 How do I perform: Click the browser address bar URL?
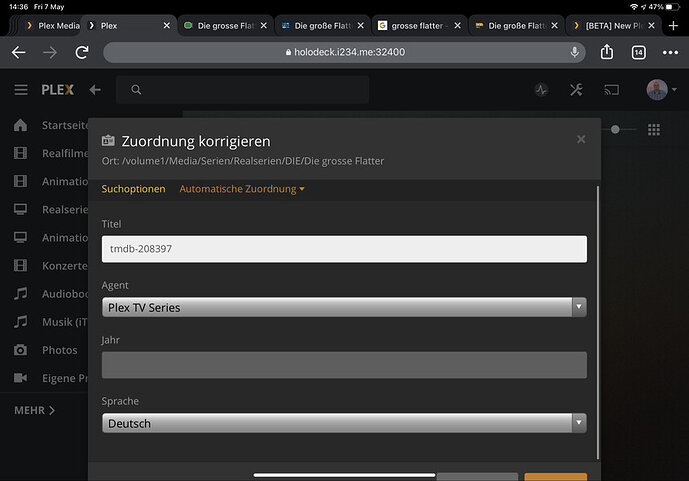coord(349,52)
